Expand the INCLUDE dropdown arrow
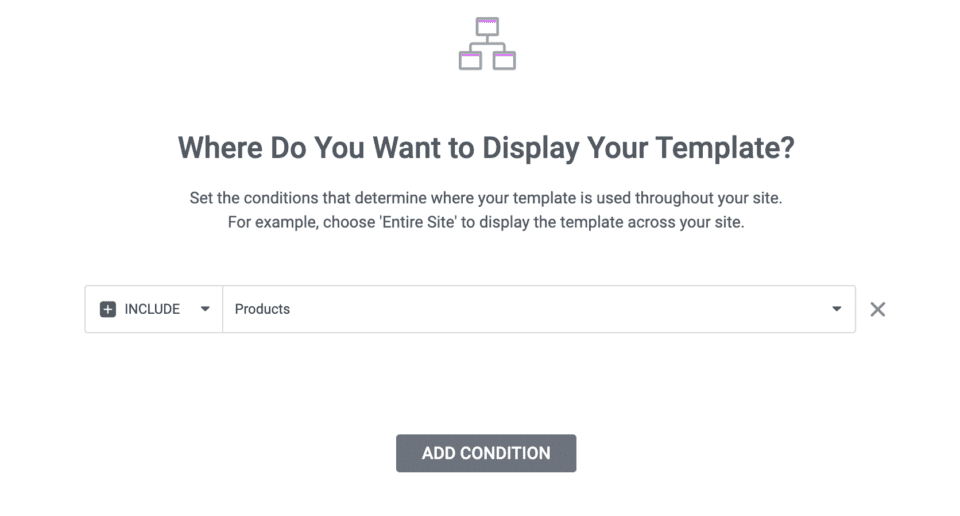 pyautogui.click(x=205, y=309)
